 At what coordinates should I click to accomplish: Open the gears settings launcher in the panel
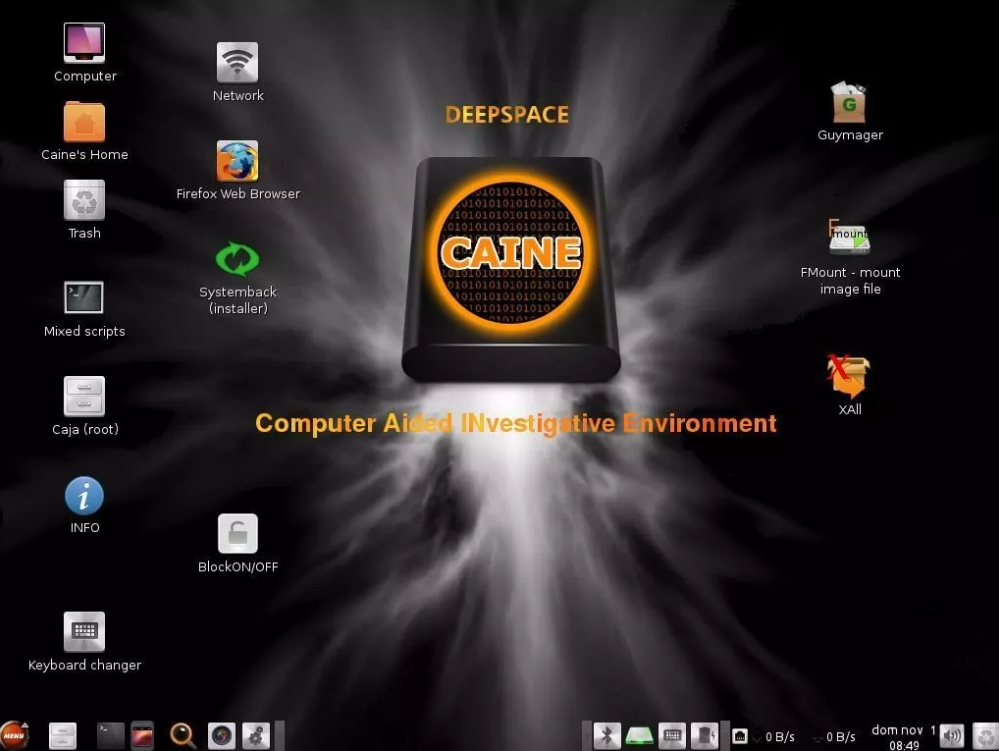(x=256, y=736)
